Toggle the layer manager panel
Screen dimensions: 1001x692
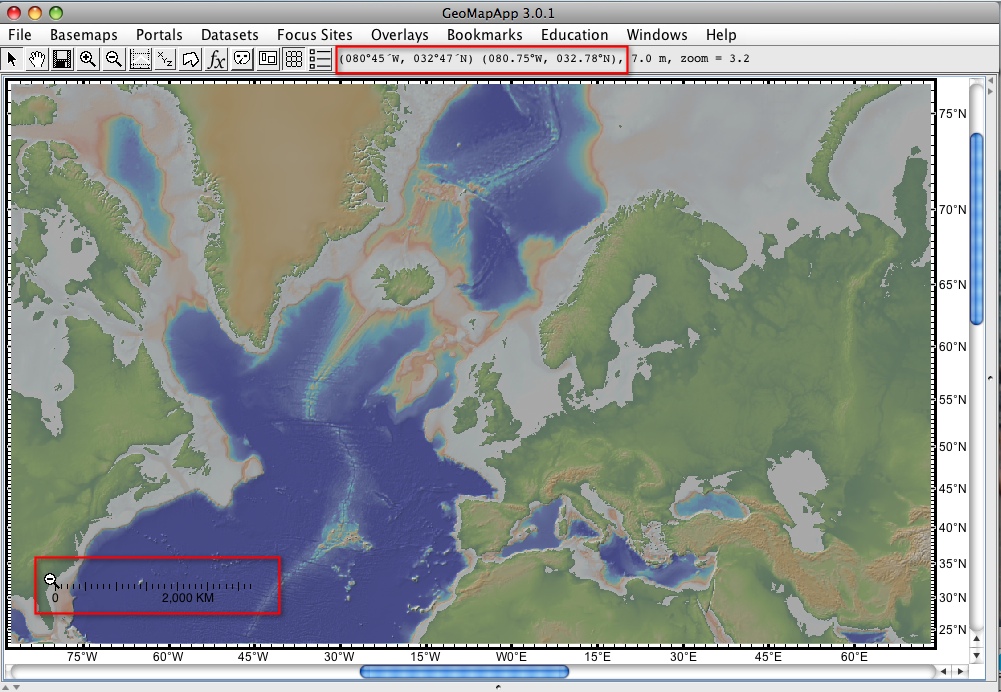(x=320, y=58)
